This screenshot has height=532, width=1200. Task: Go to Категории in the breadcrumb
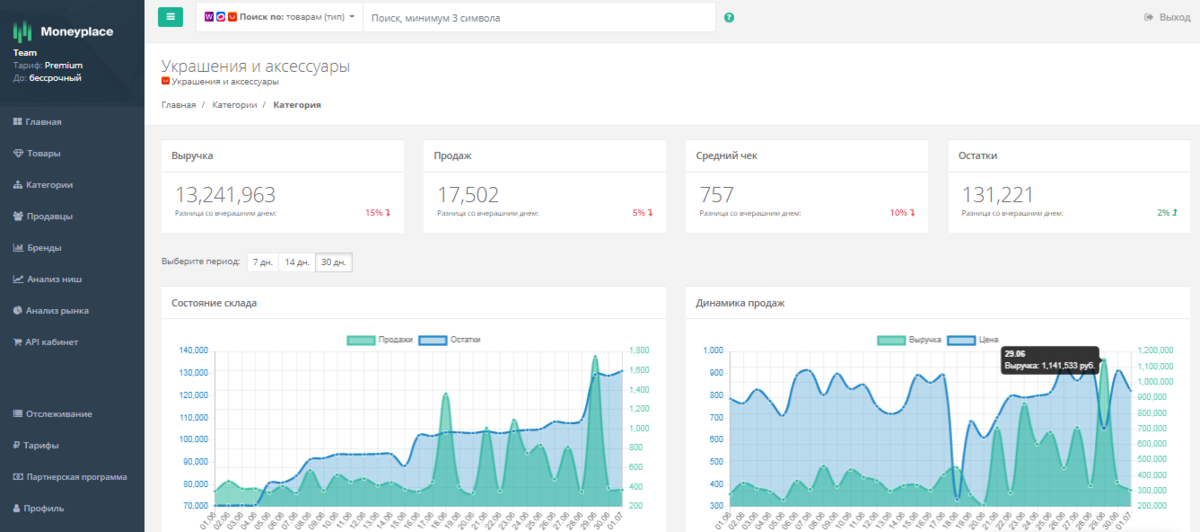click(234, 104)
